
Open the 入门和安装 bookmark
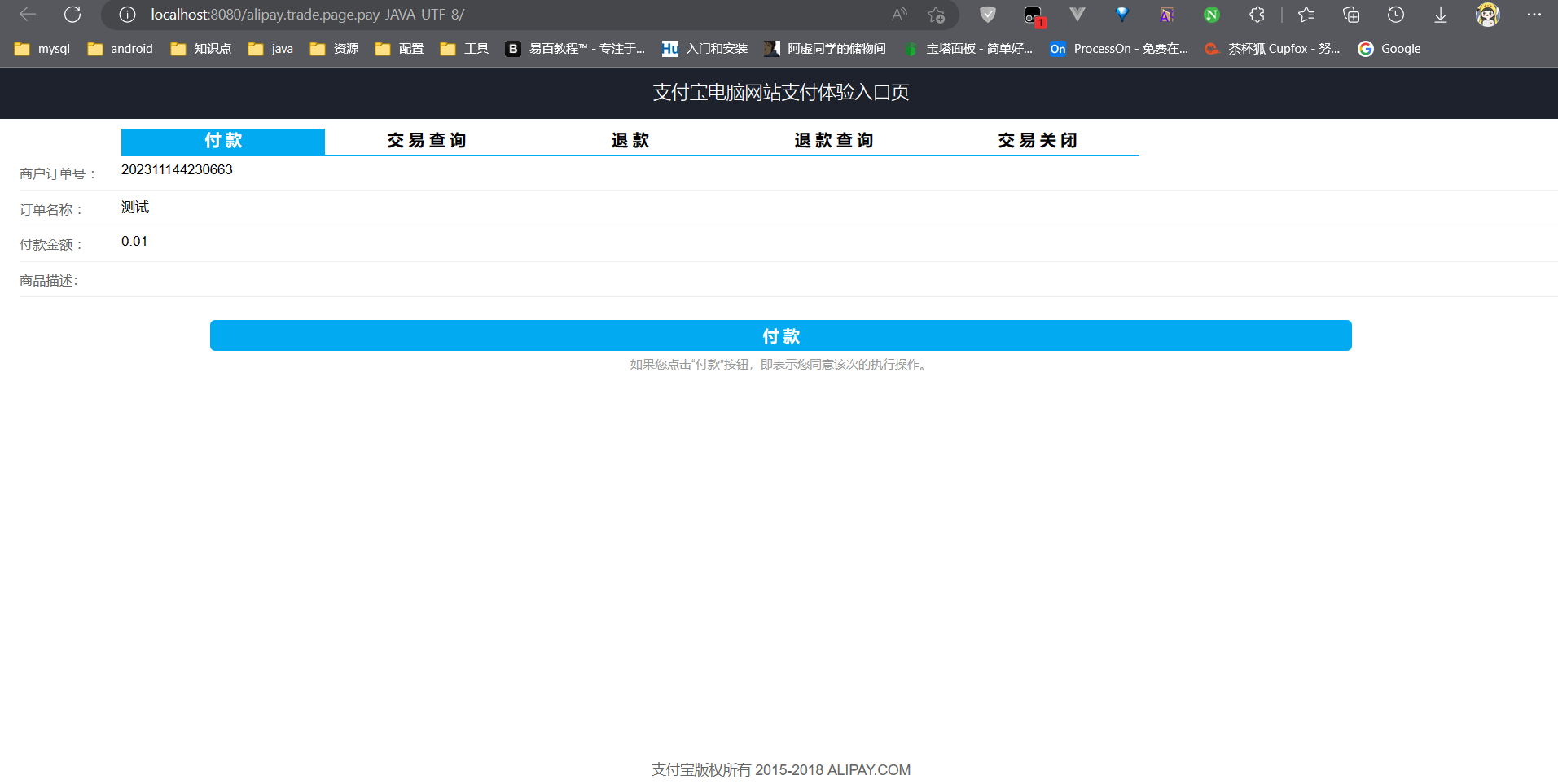coord(704,49)
